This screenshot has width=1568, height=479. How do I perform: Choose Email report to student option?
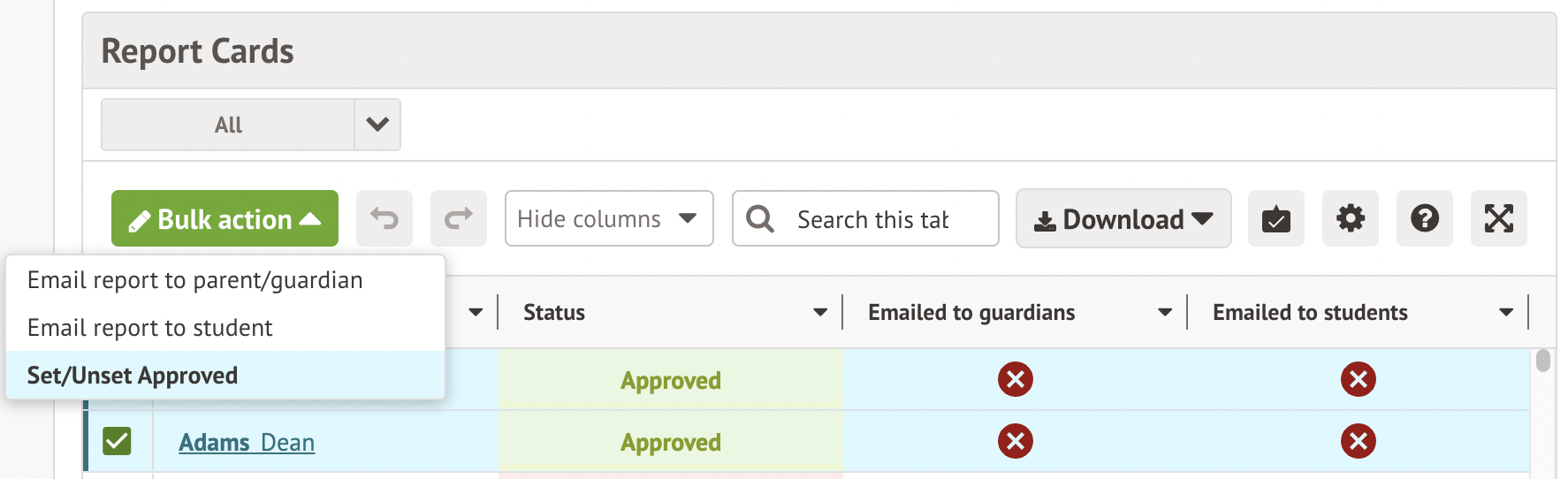coord(150,328)
